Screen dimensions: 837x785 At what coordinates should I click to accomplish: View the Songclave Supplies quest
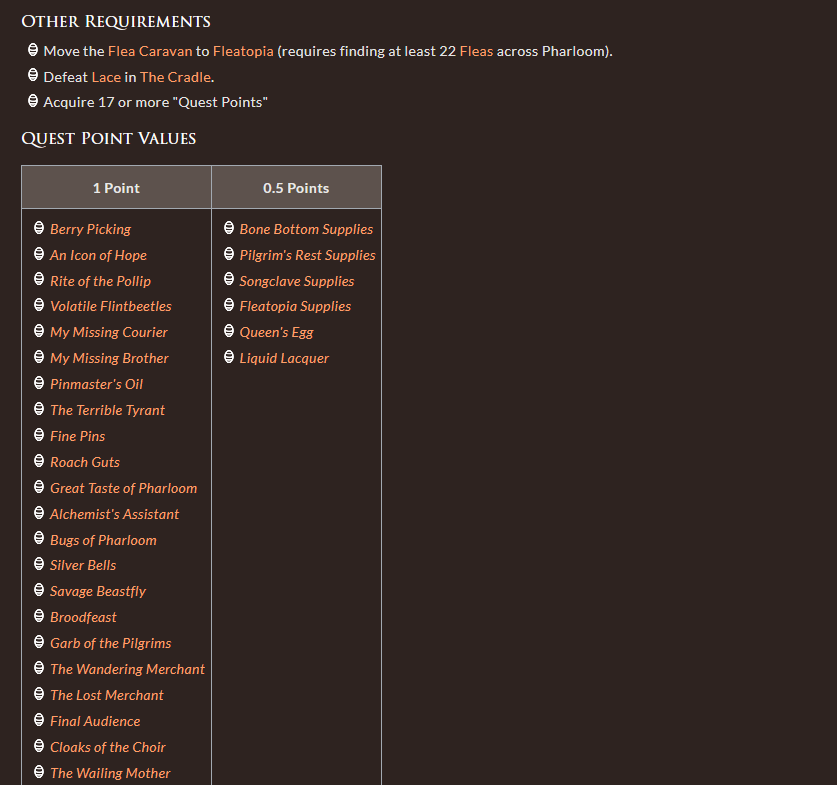pyautogui.click(x=297, y=281)
